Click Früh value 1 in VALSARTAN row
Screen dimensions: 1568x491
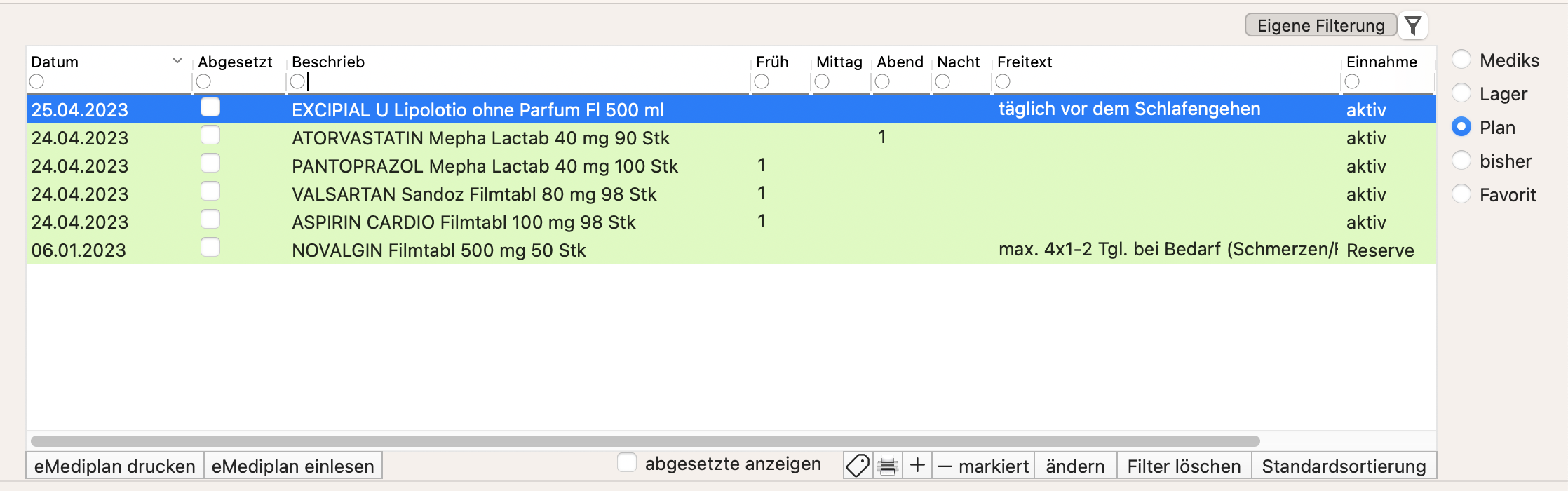[x=762, y=193]
